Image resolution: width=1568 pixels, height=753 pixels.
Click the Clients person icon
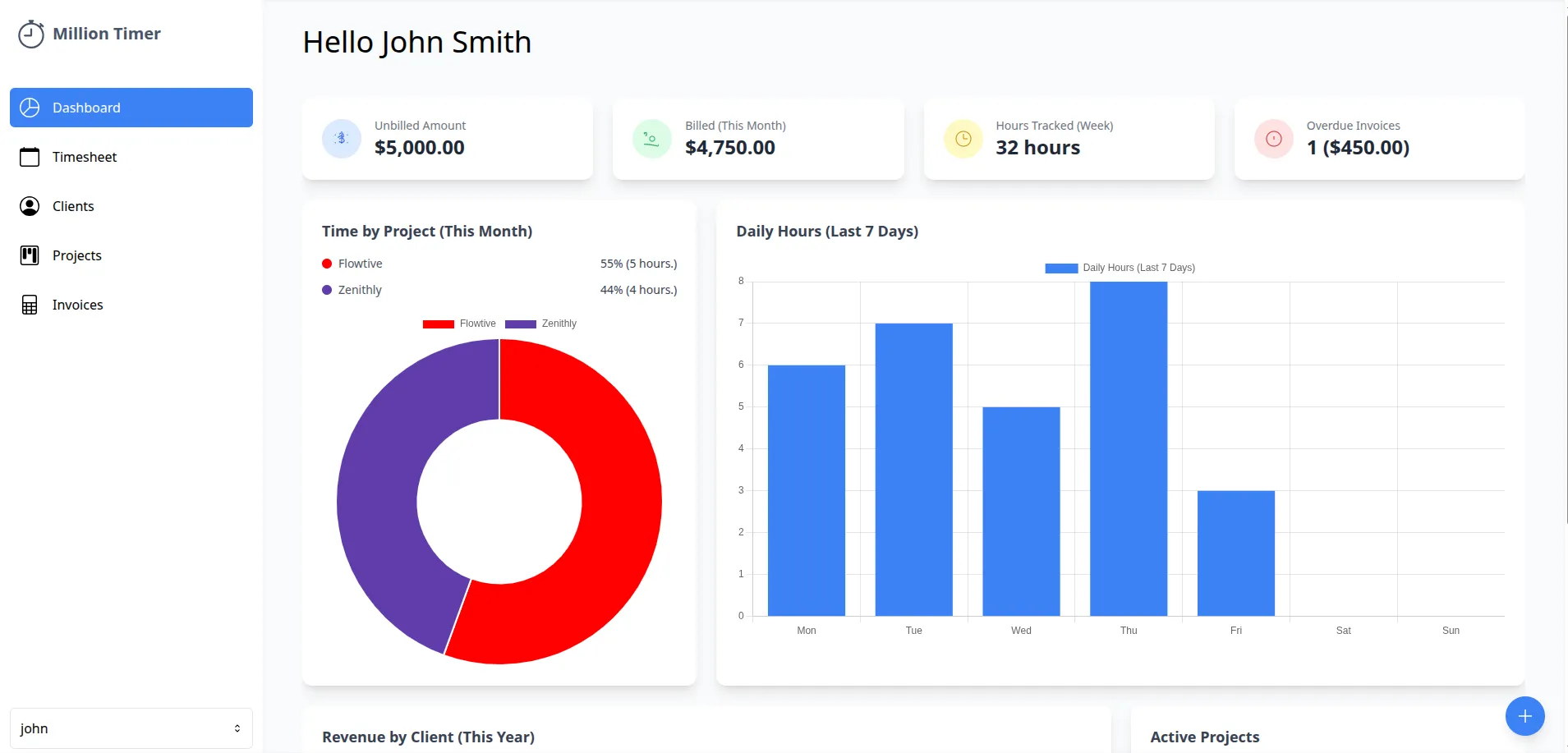tap(30, 205)
